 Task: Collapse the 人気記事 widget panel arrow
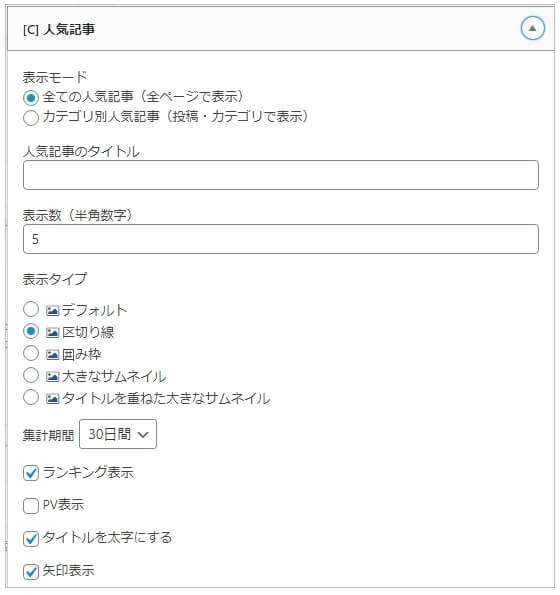[x=532, y=28]
